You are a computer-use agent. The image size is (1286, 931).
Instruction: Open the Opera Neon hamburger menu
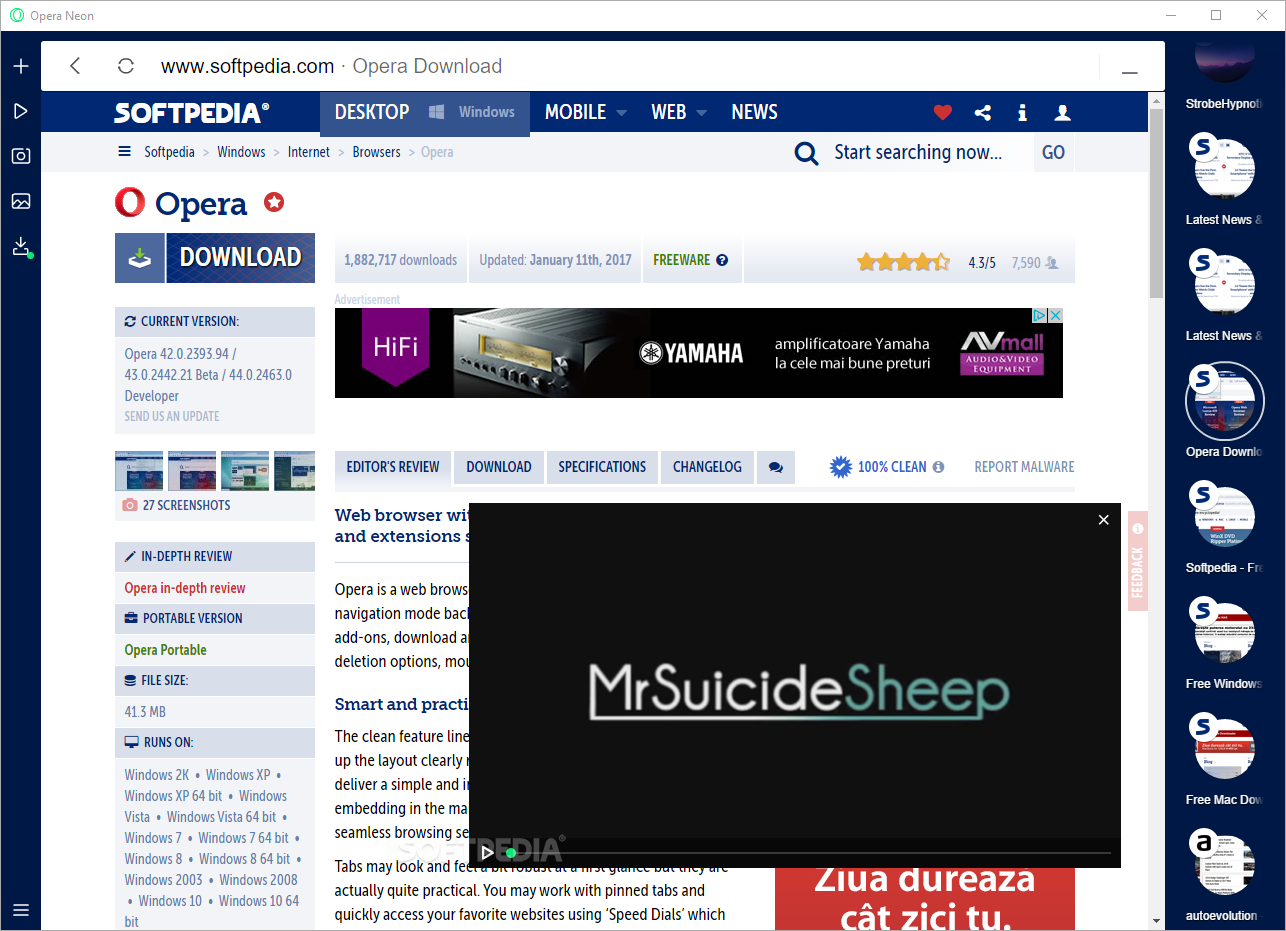pyautogui.click(x=21, y=910)
